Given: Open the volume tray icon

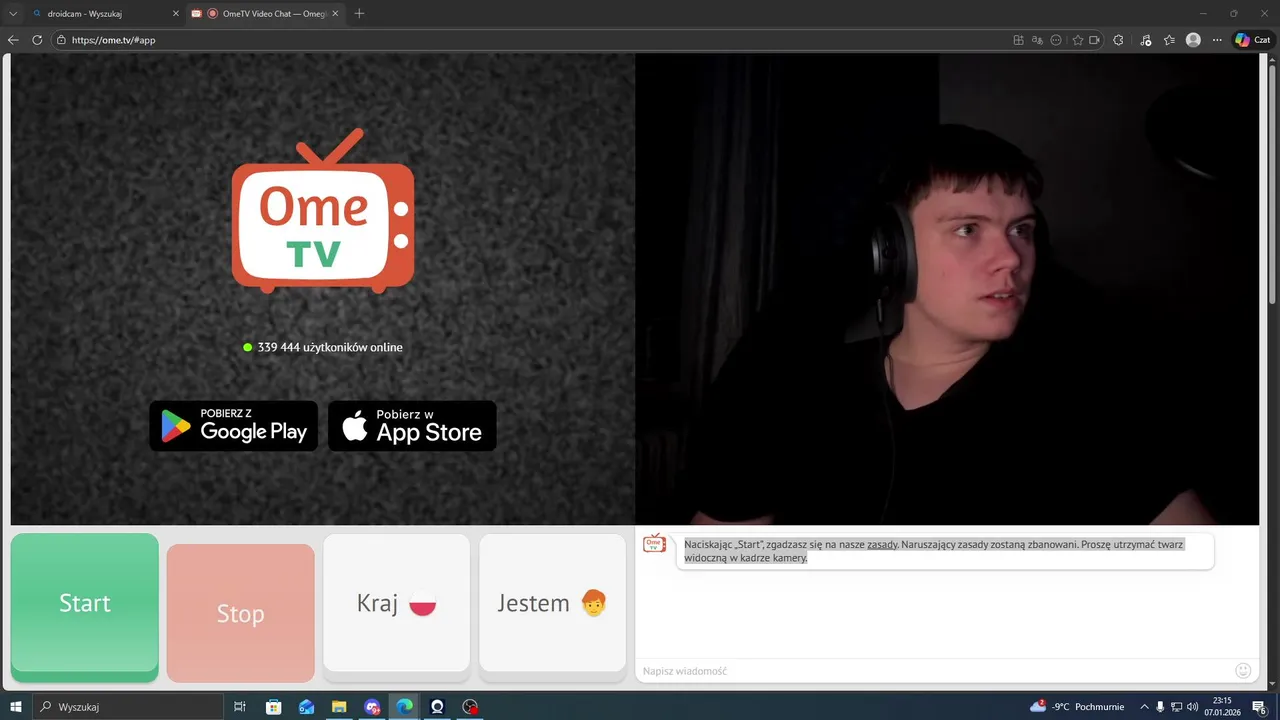Looking at the screenshot, I should coord(1192,707).
